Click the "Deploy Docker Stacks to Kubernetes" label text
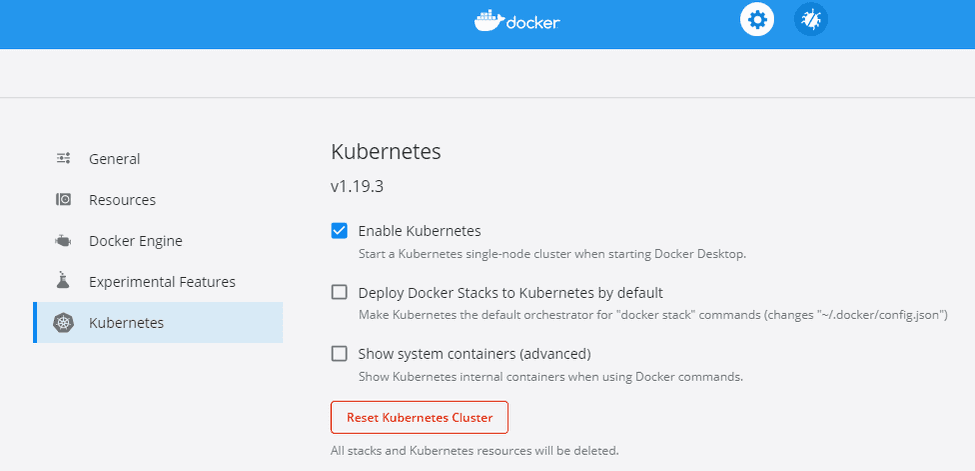This screenshot has width=975, height=471. (510, 293)
